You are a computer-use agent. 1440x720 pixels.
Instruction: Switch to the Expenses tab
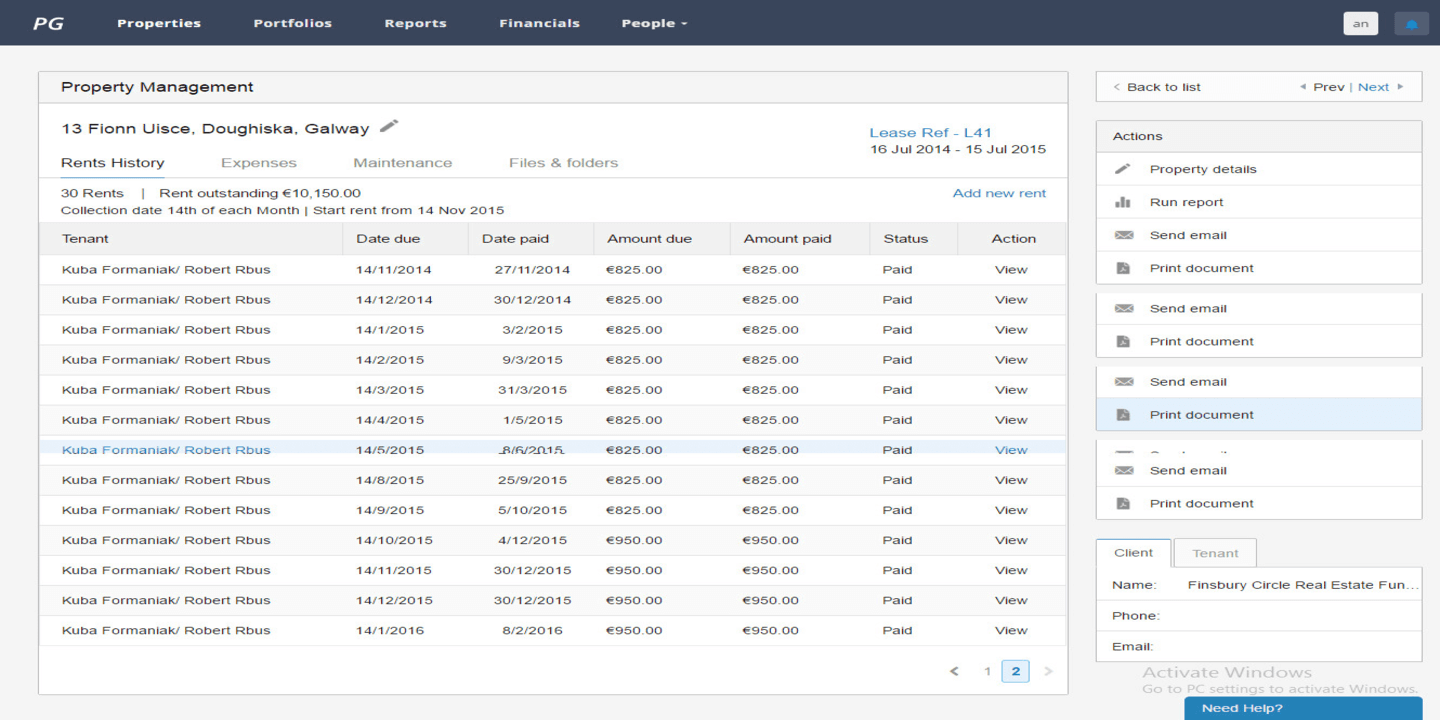pyautogui.click(x=259, y=163)
